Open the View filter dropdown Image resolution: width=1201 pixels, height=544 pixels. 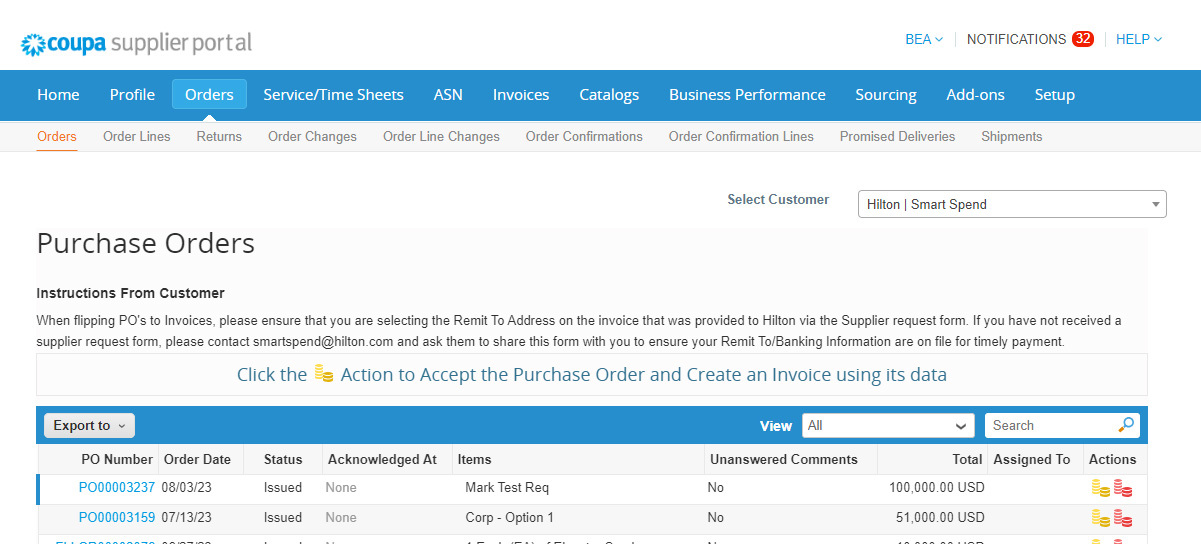pos(888,425)
